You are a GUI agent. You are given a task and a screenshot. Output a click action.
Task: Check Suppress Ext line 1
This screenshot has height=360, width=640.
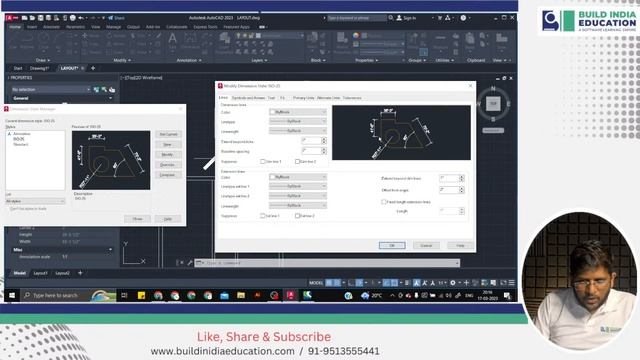[262, 216]
